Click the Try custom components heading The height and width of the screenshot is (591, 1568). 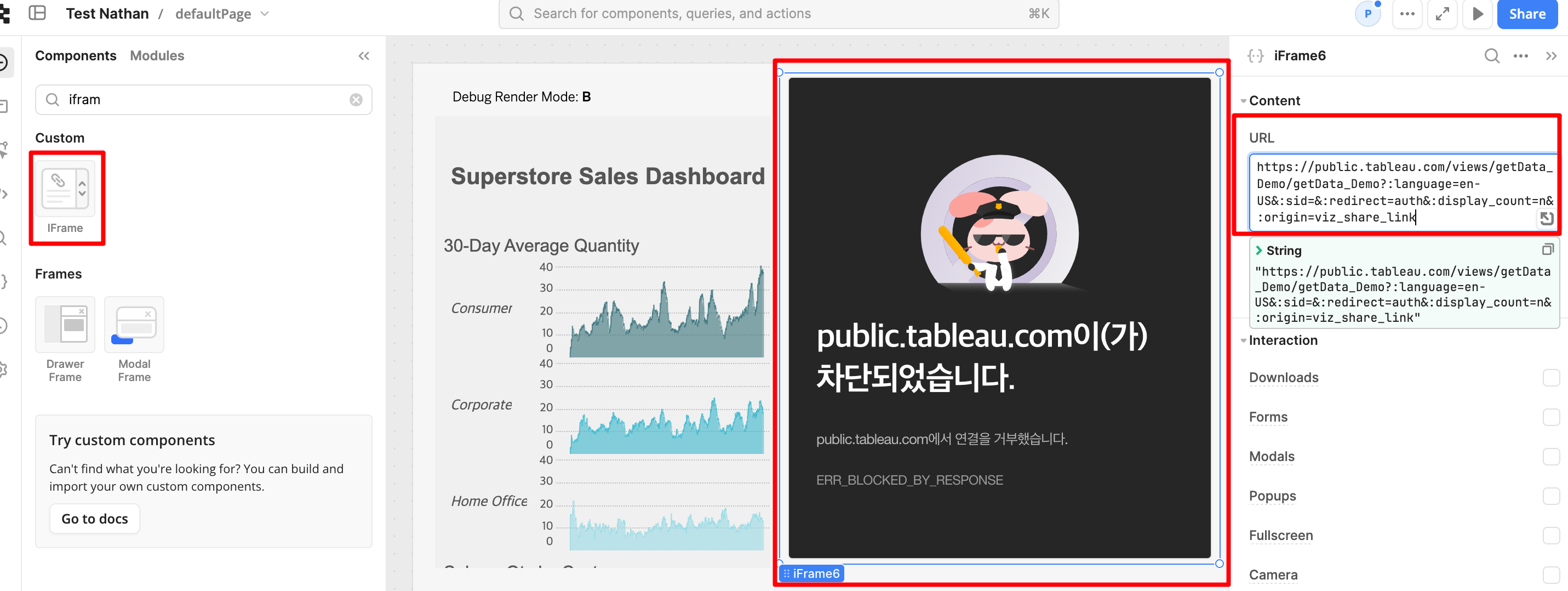(x=132, y=440)
